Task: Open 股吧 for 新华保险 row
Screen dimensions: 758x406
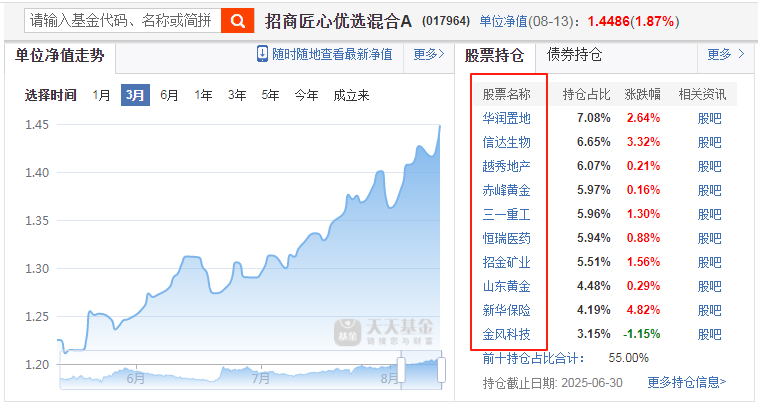Action: coord(709,310)
